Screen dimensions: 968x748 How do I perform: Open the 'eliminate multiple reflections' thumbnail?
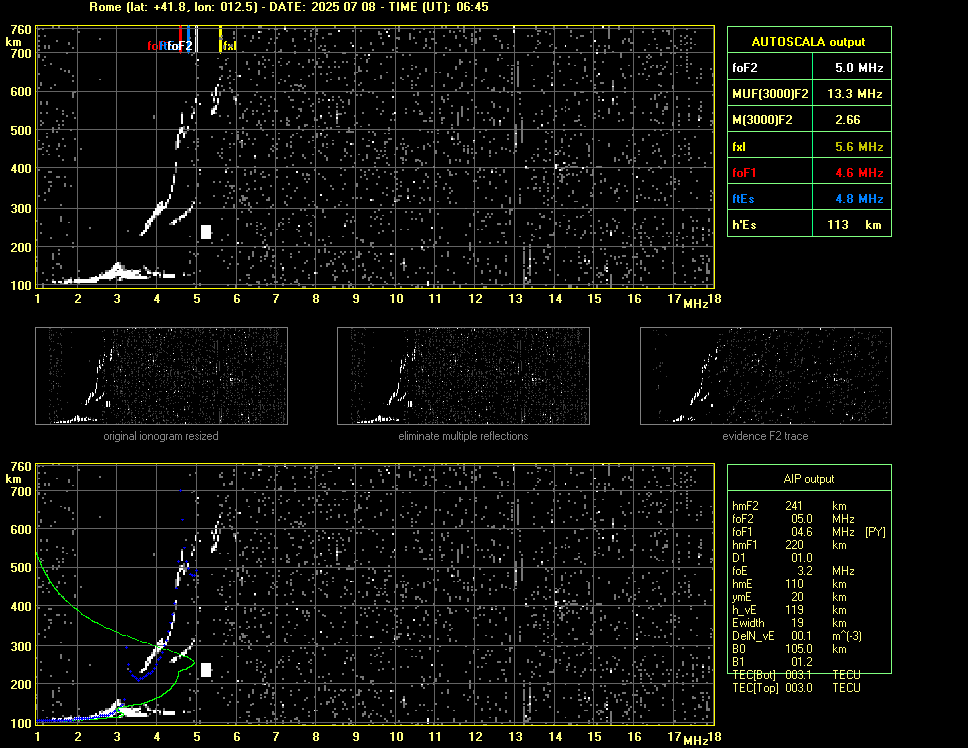[463, 376]
